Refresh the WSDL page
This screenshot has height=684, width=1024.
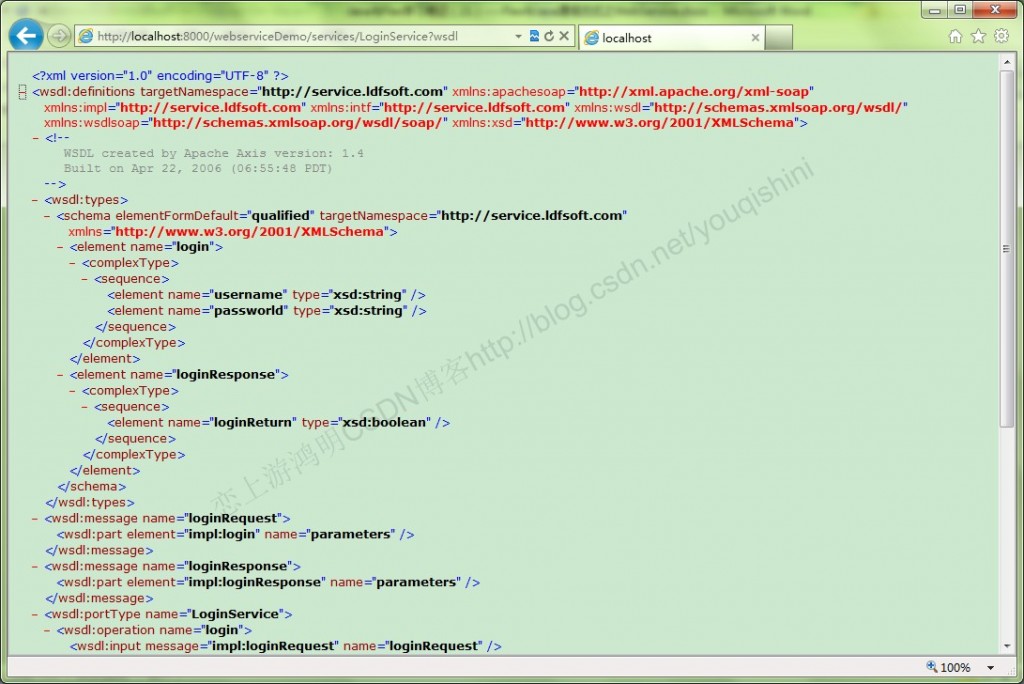tap(550, 34)
